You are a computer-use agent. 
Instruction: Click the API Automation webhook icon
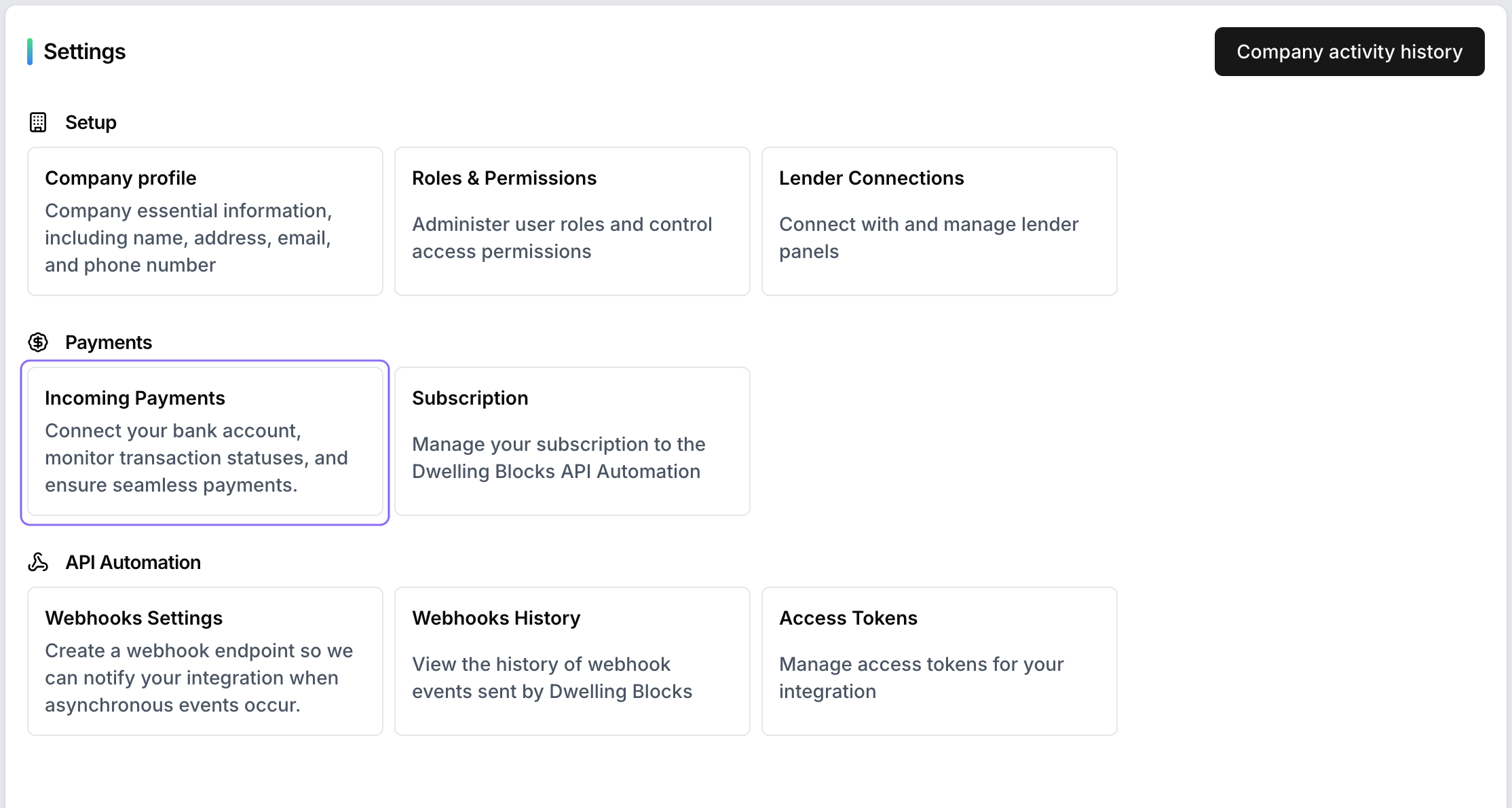click(38, 562)
